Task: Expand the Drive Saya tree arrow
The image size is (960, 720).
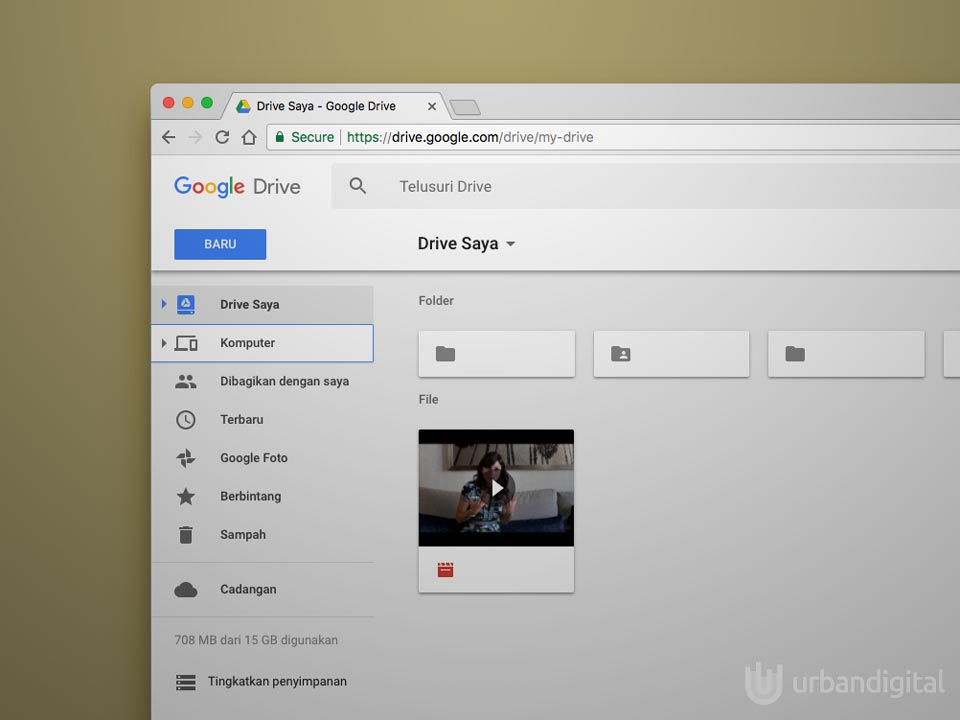Action: [164, 304]
